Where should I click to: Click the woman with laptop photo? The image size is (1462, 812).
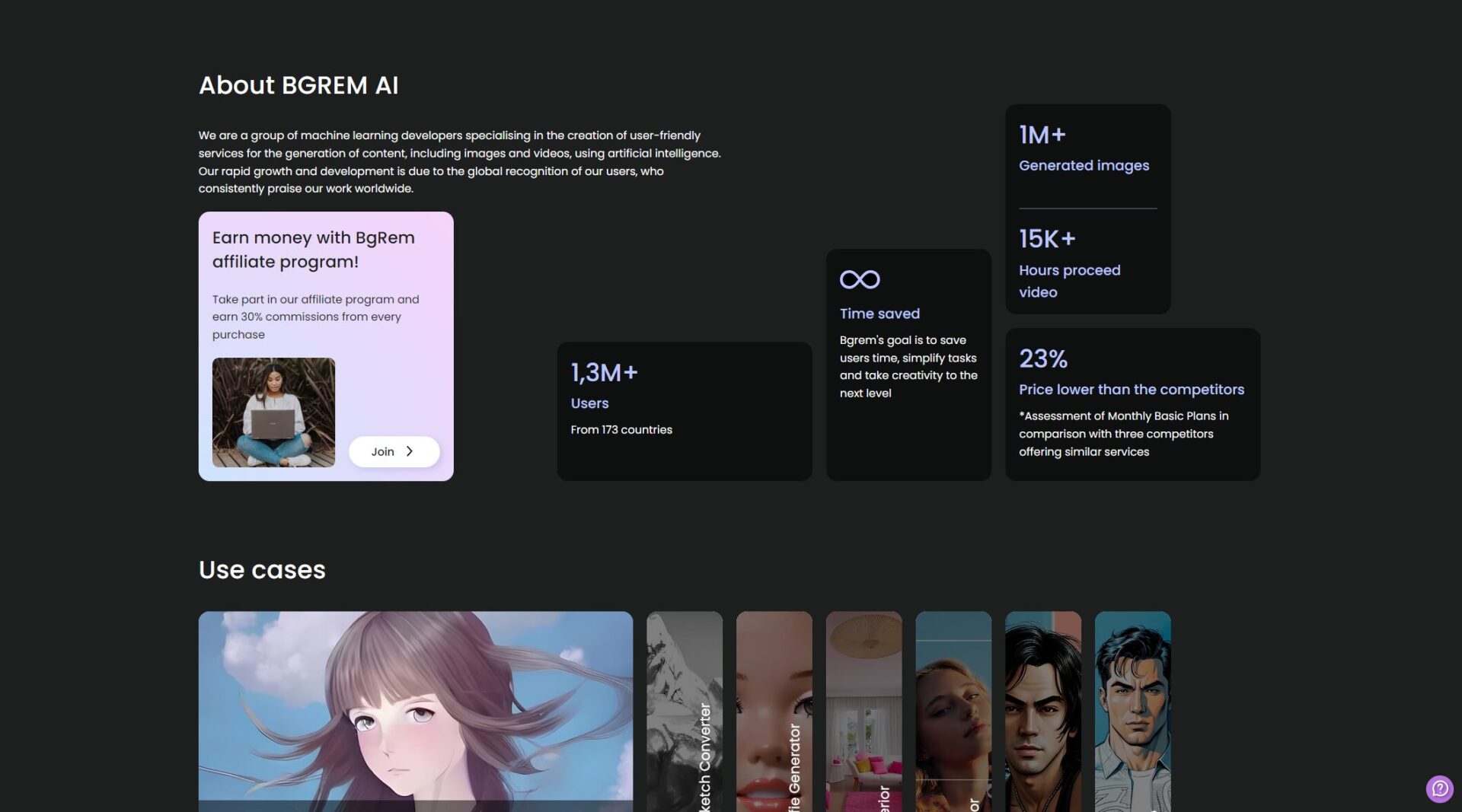tap(273, 412)
